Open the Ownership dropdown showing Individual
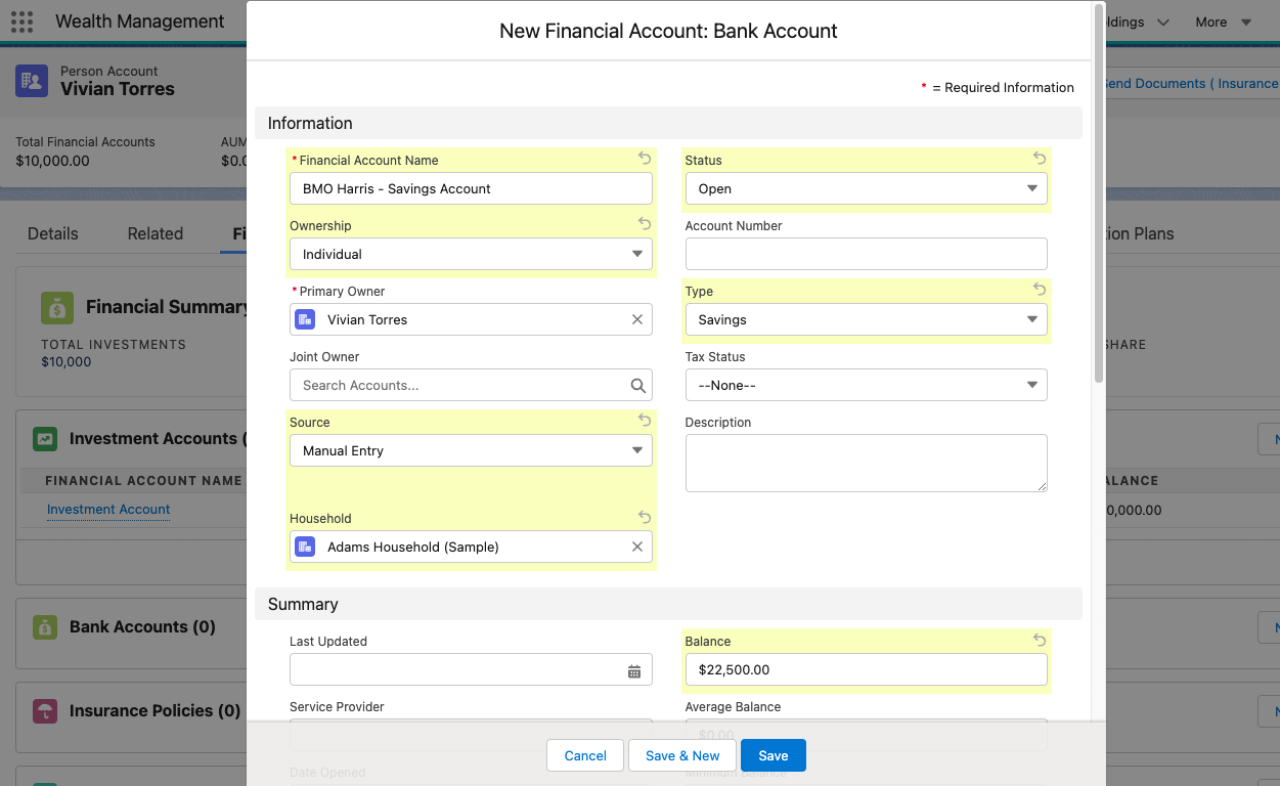 pyautogui.click(x=471, y=254)
